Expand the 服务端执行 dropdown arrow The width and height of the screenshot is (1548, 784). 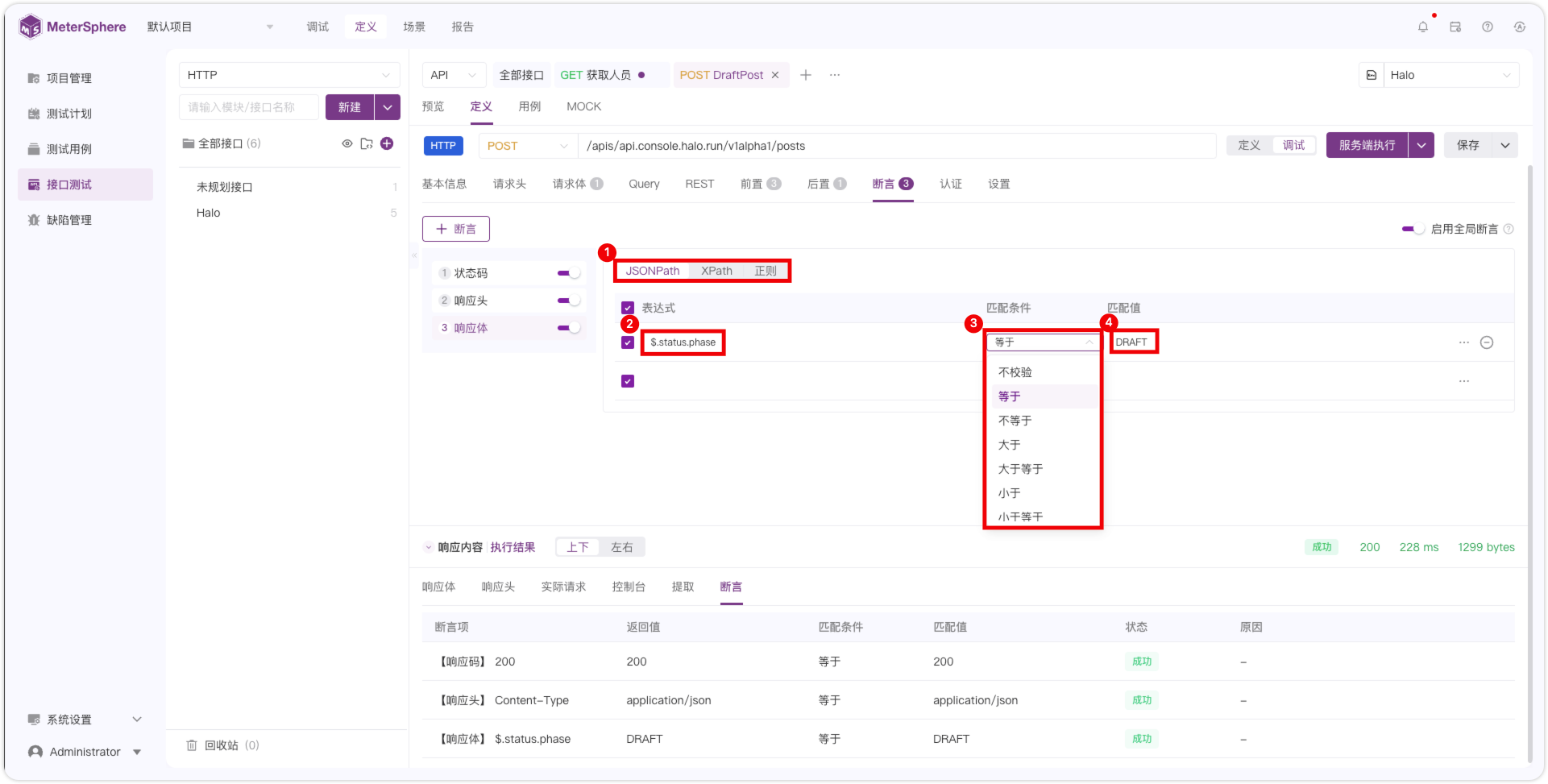click(1421, 145)
